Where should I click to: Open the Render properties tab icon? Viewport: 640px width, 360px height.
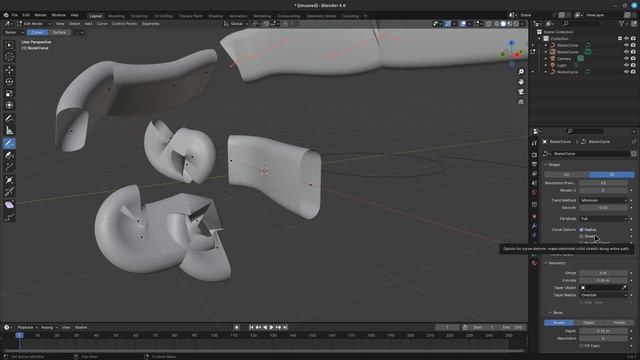pyautogui.click(x=534, y=155)
